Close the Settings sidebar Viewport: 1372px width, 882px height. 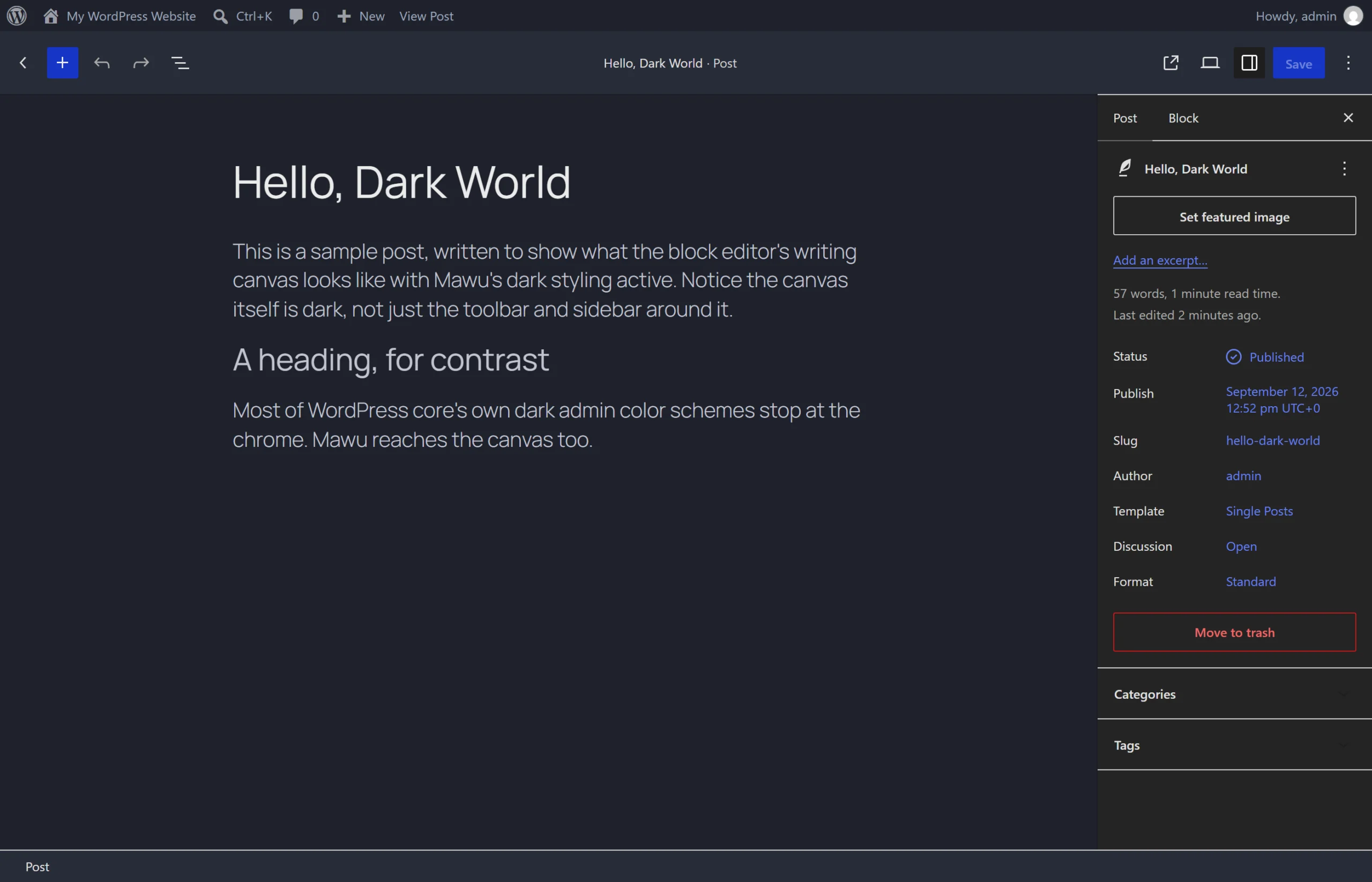coord(1348,117)
